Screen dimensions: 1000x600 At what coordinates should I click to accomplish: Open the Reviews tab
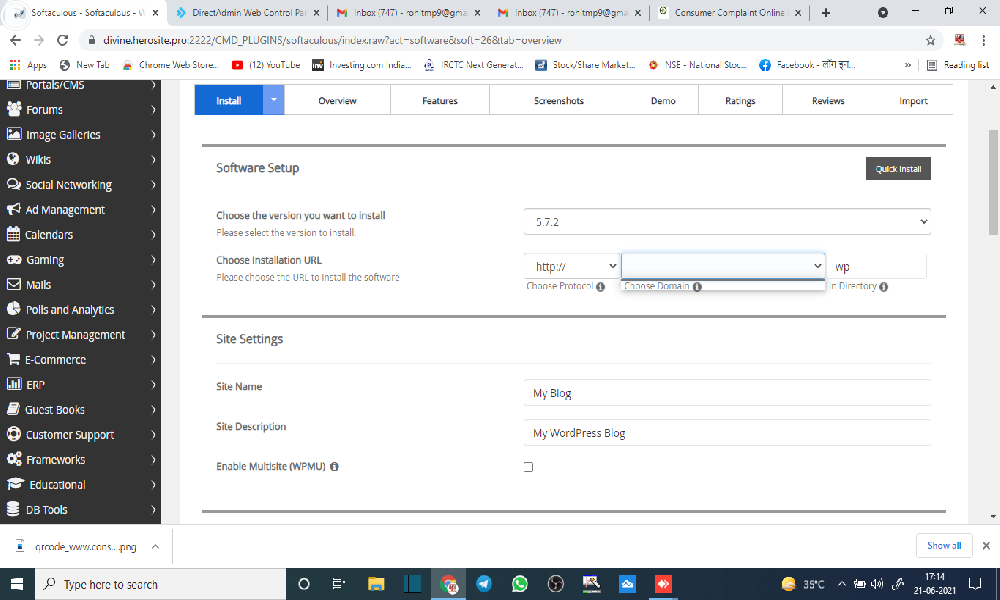828,101
